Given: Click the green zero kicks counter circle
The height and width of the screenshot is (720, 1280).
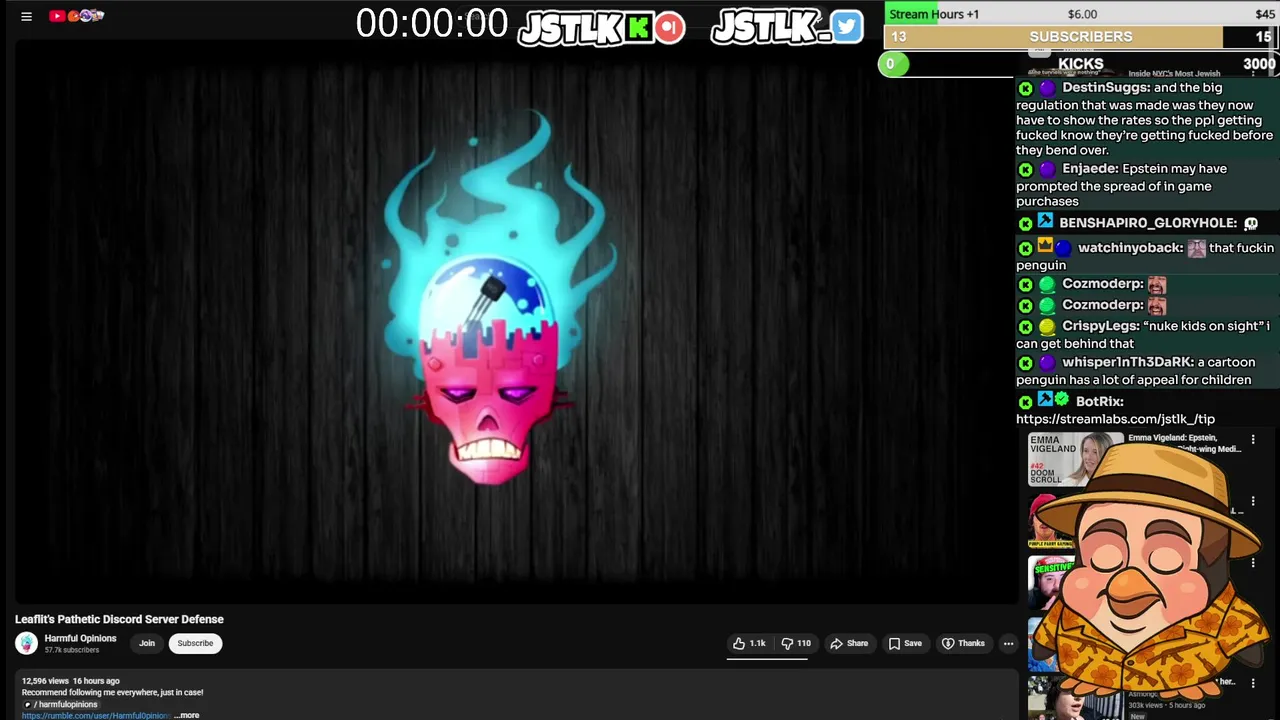Looking at the screenshot, I should click(x=893, y=64).
